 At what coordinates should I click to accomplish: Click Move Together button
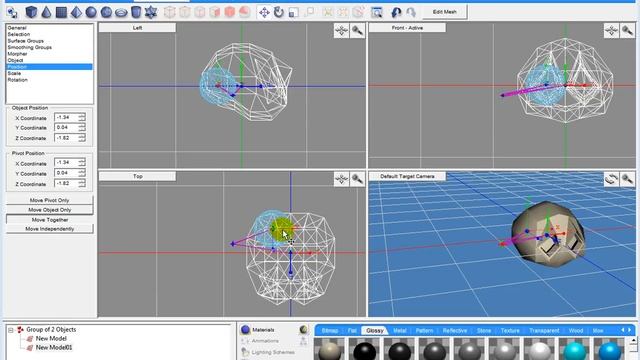(x=49, y=220)
